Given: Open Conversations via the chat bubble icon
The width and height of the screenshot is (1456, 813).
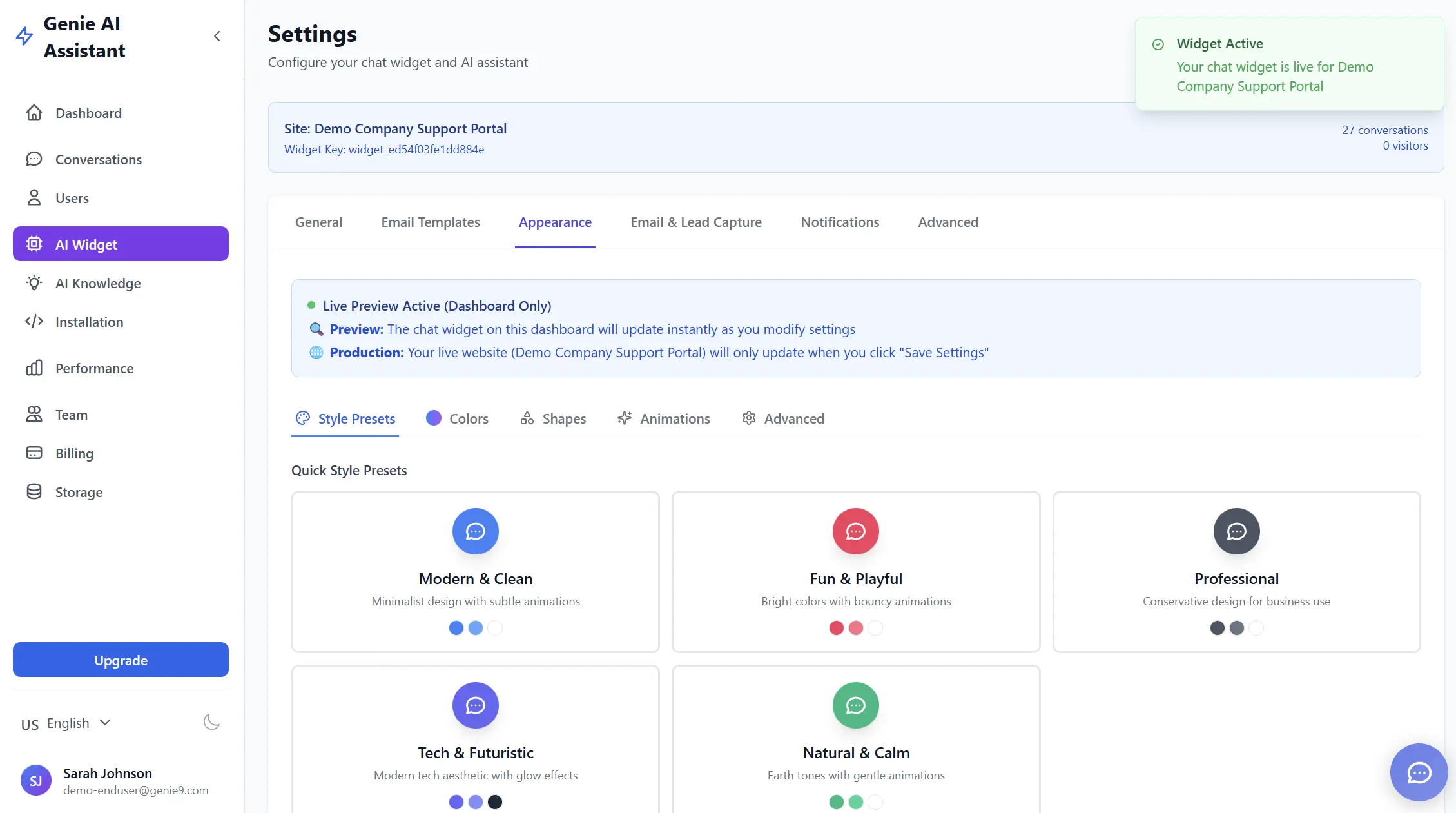Looking at the screenshot, I should (34, 159).
